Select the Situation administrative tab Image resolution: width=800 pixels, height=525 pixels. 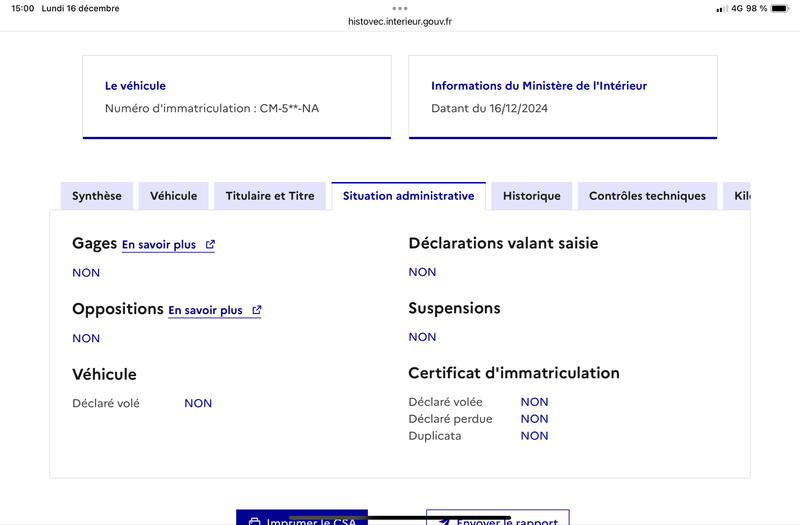[408, 196]
